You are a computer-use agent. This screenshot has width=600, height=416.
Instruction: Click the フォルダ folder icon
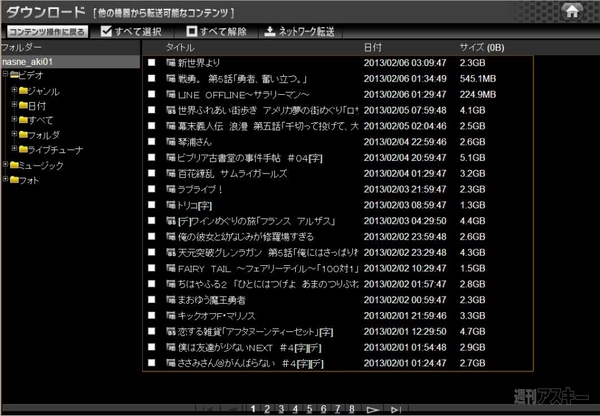click(x=23, y=135)
